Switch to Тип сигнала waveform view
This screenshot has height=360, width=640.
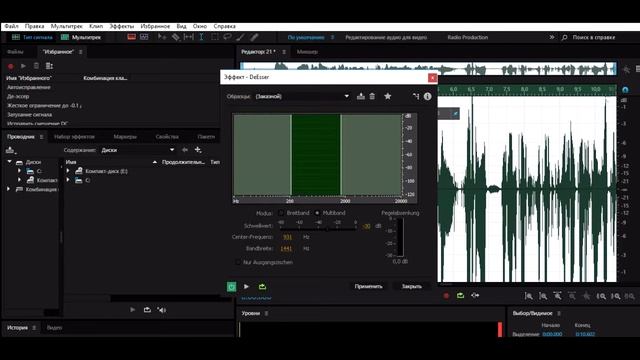(33, 37)
